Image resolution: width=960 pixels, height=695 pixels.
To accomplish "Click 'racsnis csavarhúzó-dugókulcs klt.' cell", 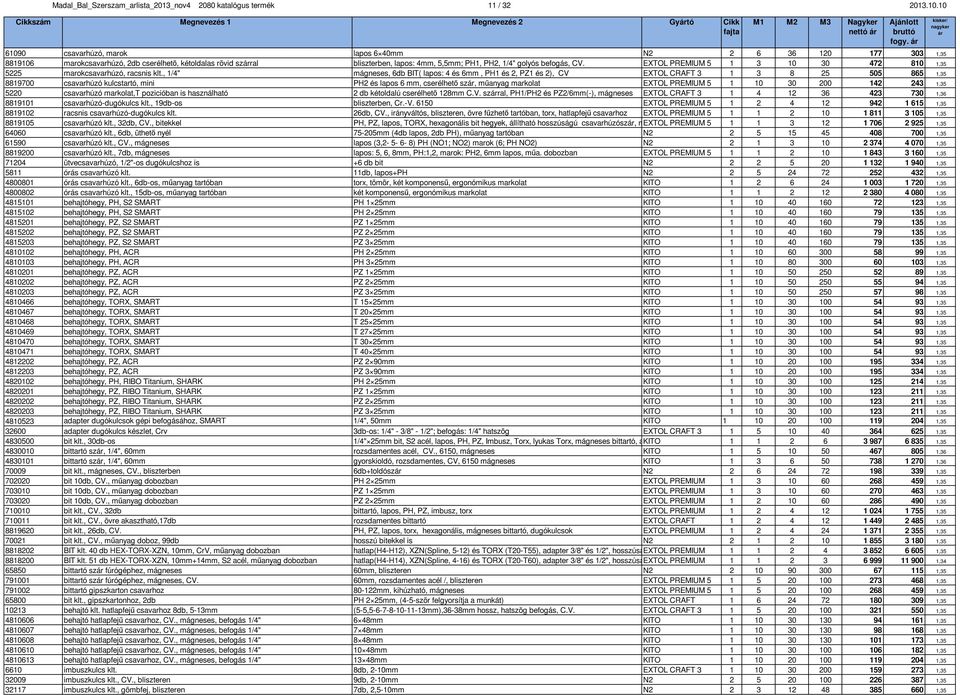I will (120, 113).
